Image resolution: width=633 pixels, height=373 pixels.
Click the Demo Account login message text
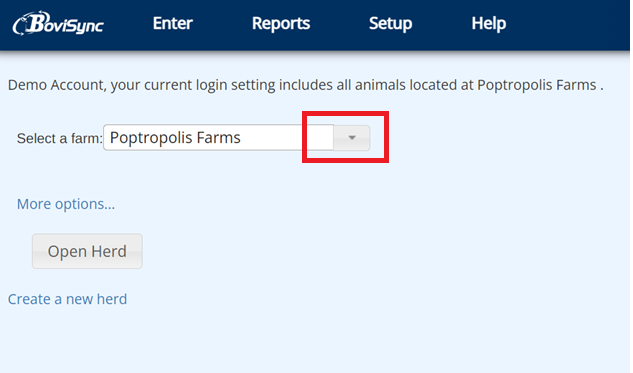click(x=306, y=85)
